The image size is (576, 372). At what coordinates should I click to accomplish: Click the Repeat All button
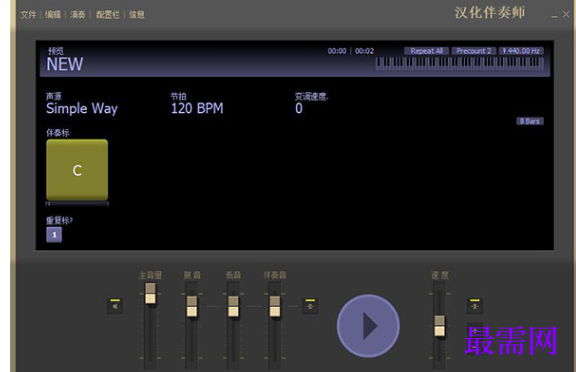click(426, 51)
